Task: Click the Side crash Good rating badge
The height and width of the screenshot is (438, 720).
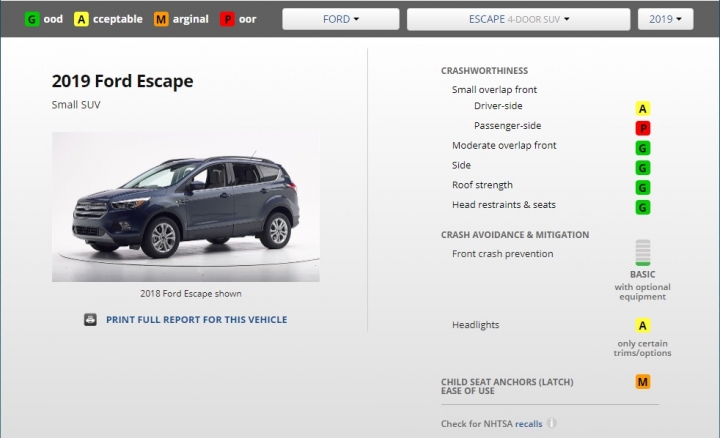Action: [x=642, y=168]
